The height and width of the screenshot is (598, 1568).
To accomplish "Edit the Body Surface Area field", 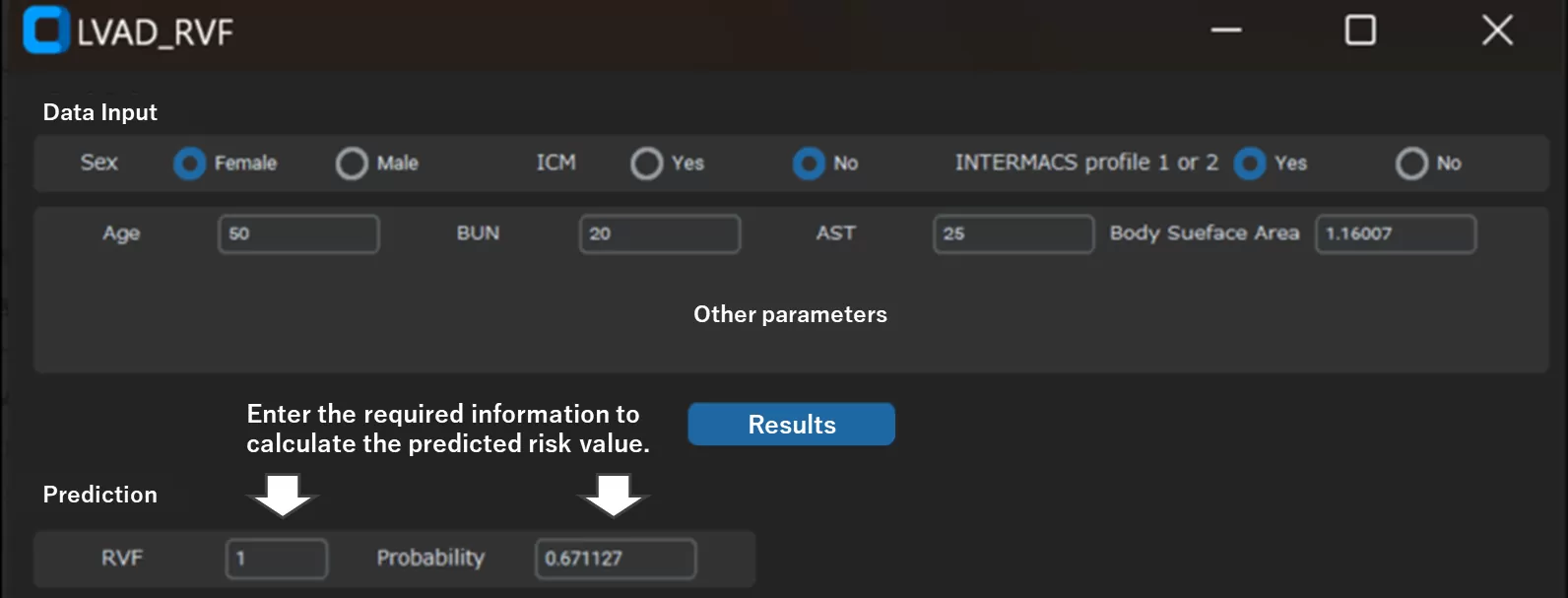I will [x=1395, y=234].
